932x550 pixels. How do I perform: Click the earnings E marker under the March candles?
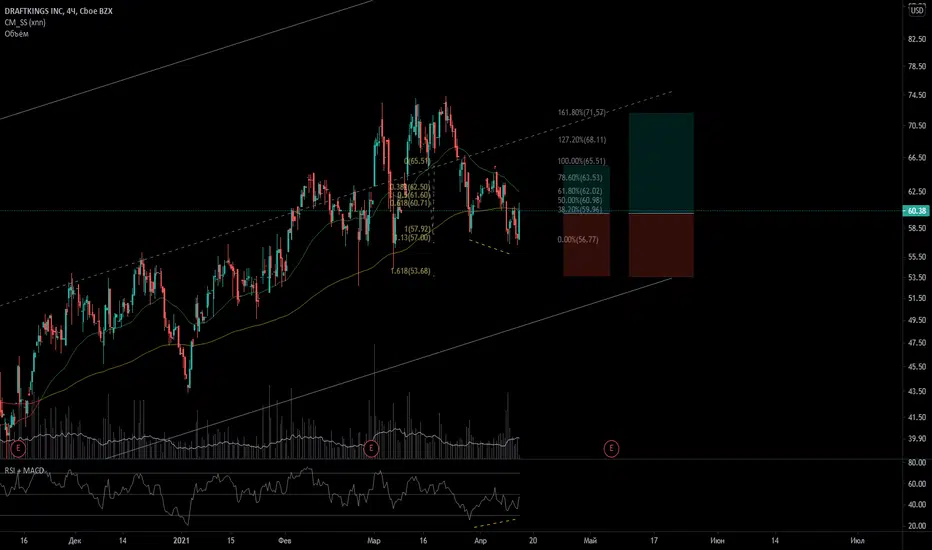point(371,448)
